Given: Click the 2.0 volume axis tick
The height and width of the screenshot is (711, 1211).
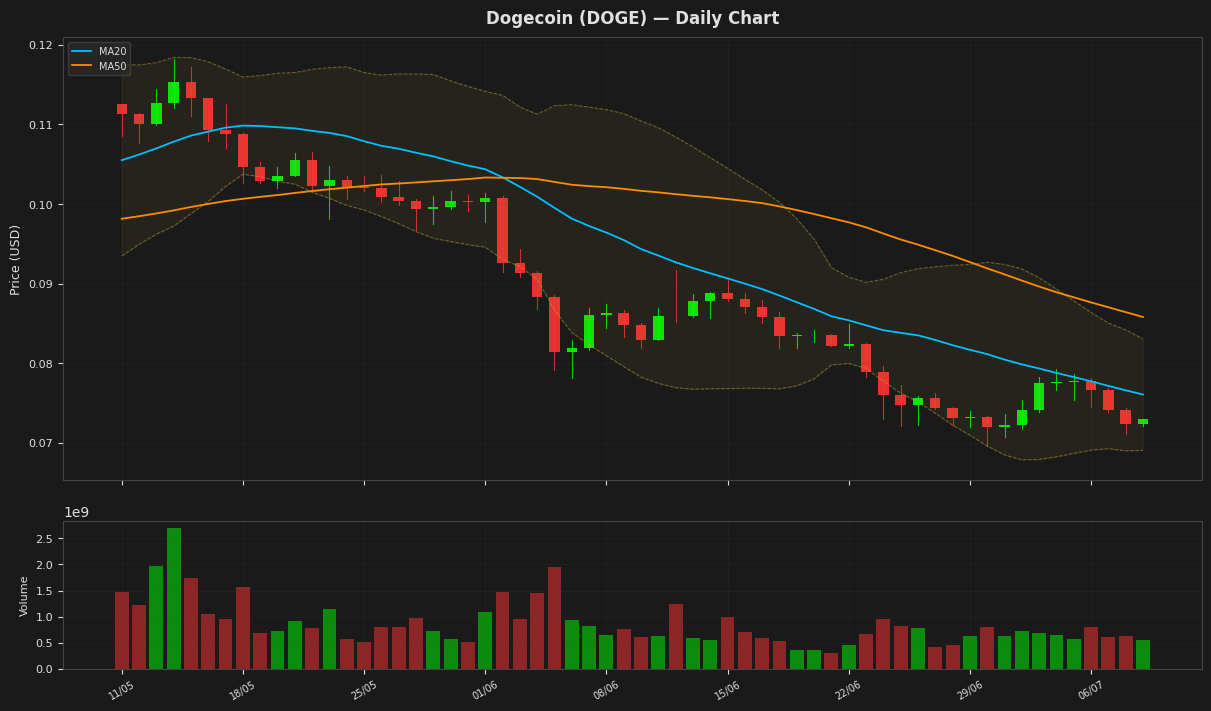Looking at the screenshot, I should click(x=44, y=565).
